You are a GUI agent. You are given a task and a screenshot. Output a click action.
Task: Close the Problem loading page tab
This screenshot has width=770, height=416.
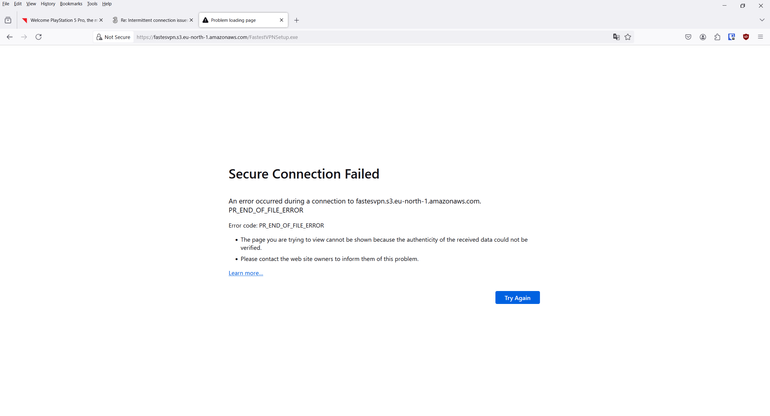(x=281, y=20)
